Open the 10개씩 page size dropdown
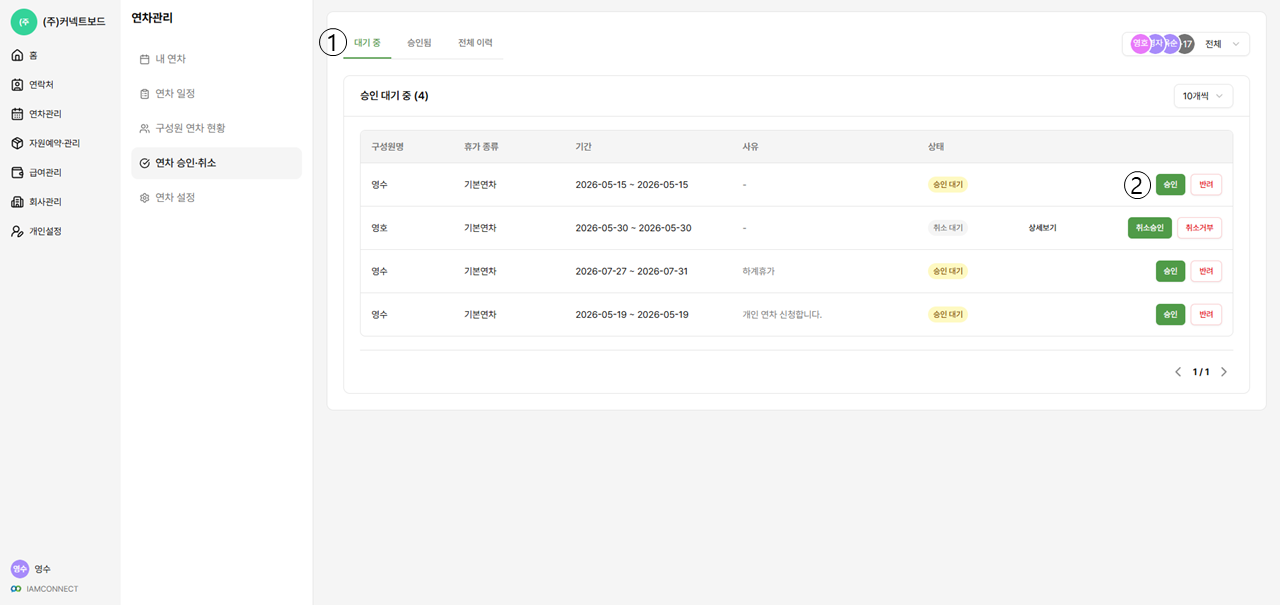Image resolution: width=1280 pixels, height=605 pixels. 1203,96
